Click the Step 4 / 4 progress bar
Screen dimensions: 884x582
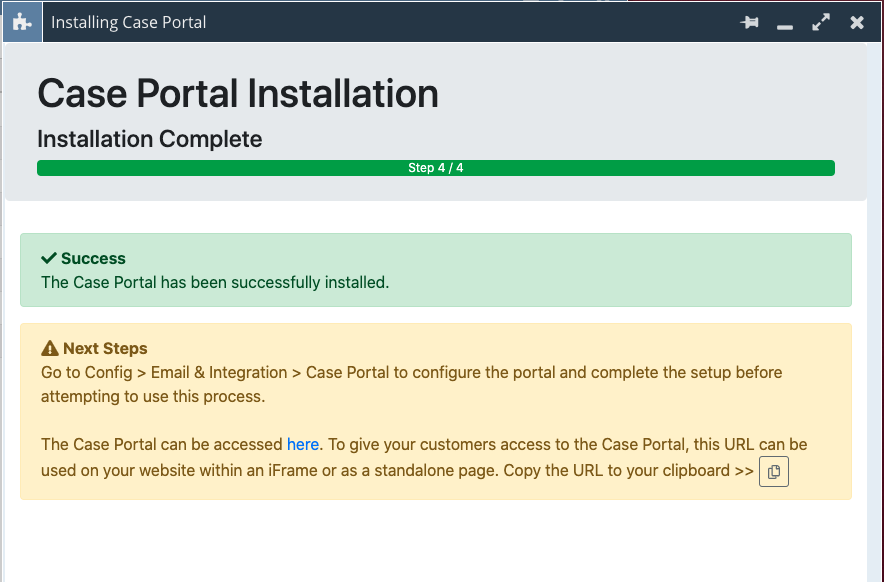436,168
